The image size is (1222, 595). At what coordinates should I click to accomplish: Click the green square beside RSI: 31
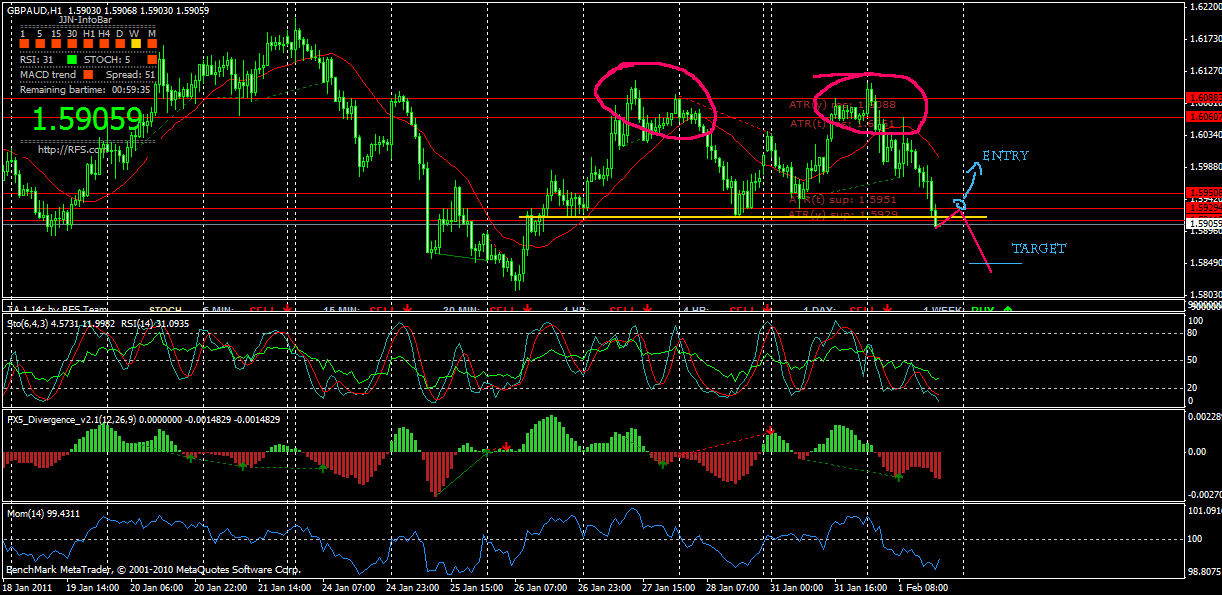click(x=72, y=59)
